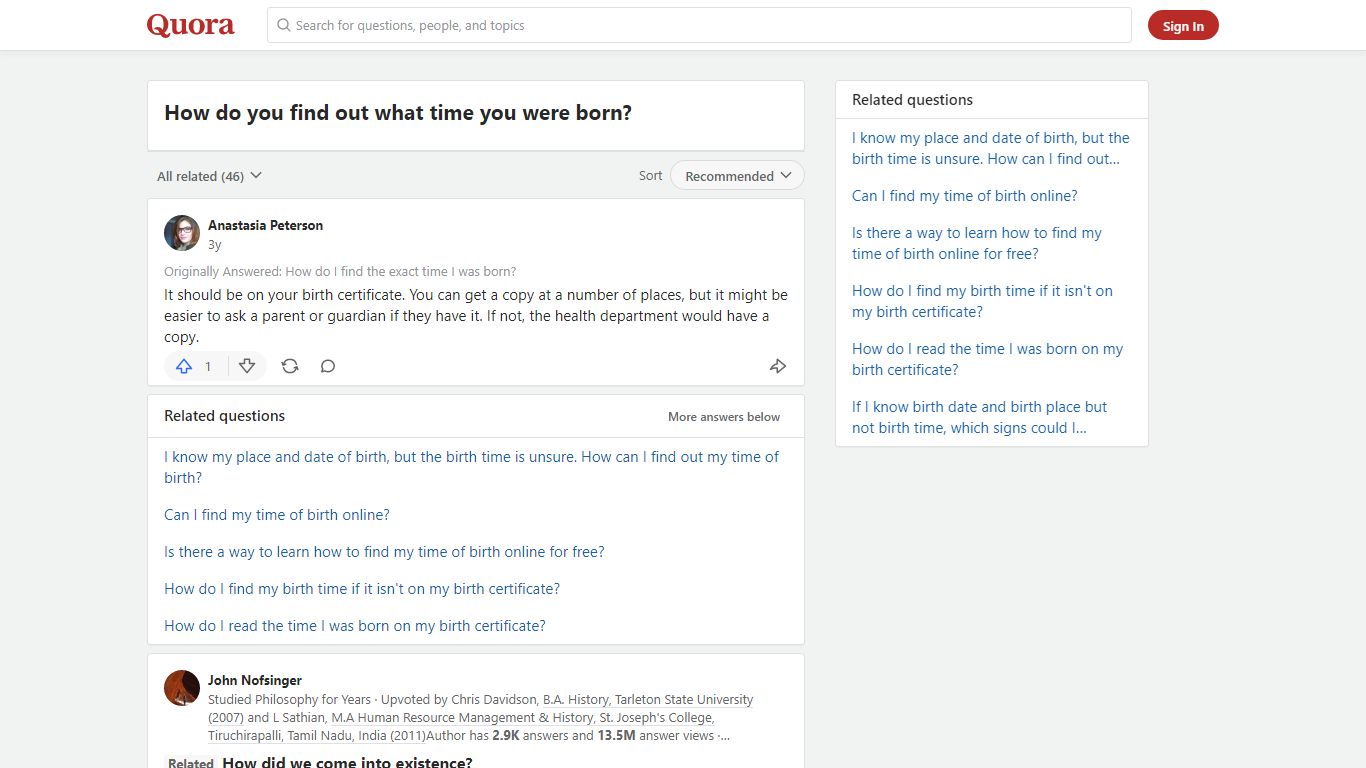Open center link 'Can I find my time of birth online?'
The width and height of the screenshot is (1366, 768).
[x=277, y=515]
